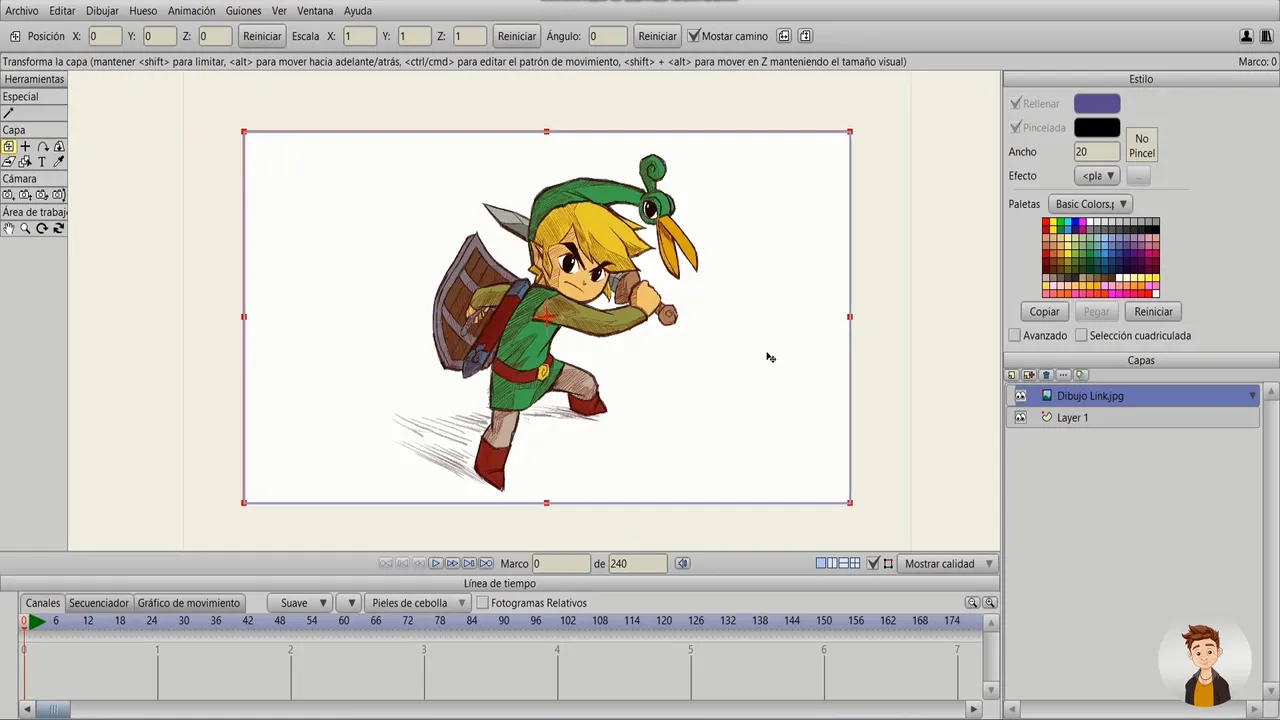Screen dimensions: 1280x720
Task: Click the black stroke color swatch
Action: click(1097, 128)
